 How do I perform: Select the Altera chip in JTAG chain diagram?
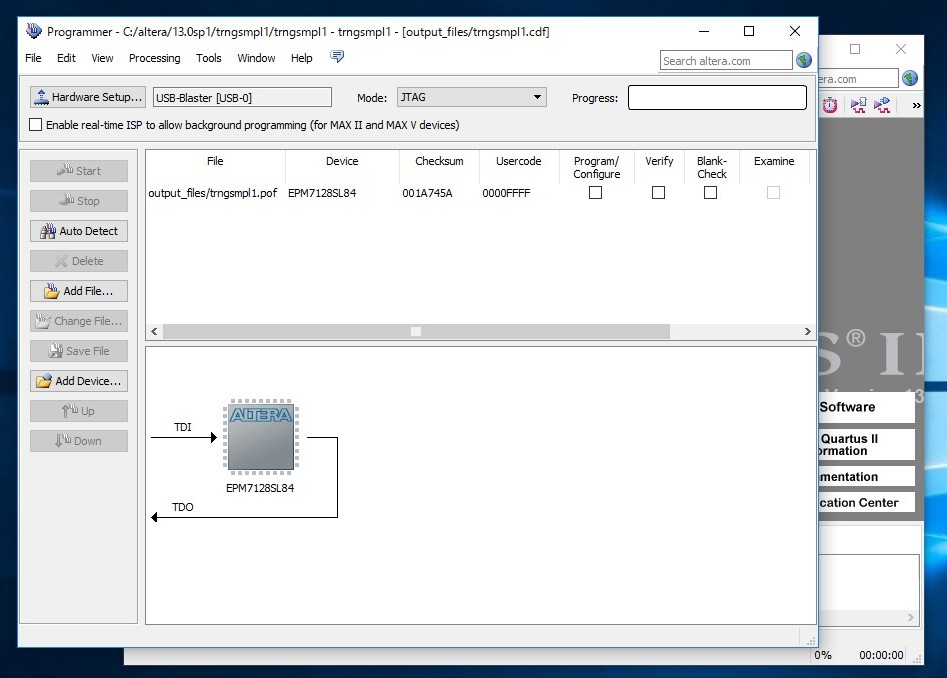pyautogui.click(x=261, y=437)
